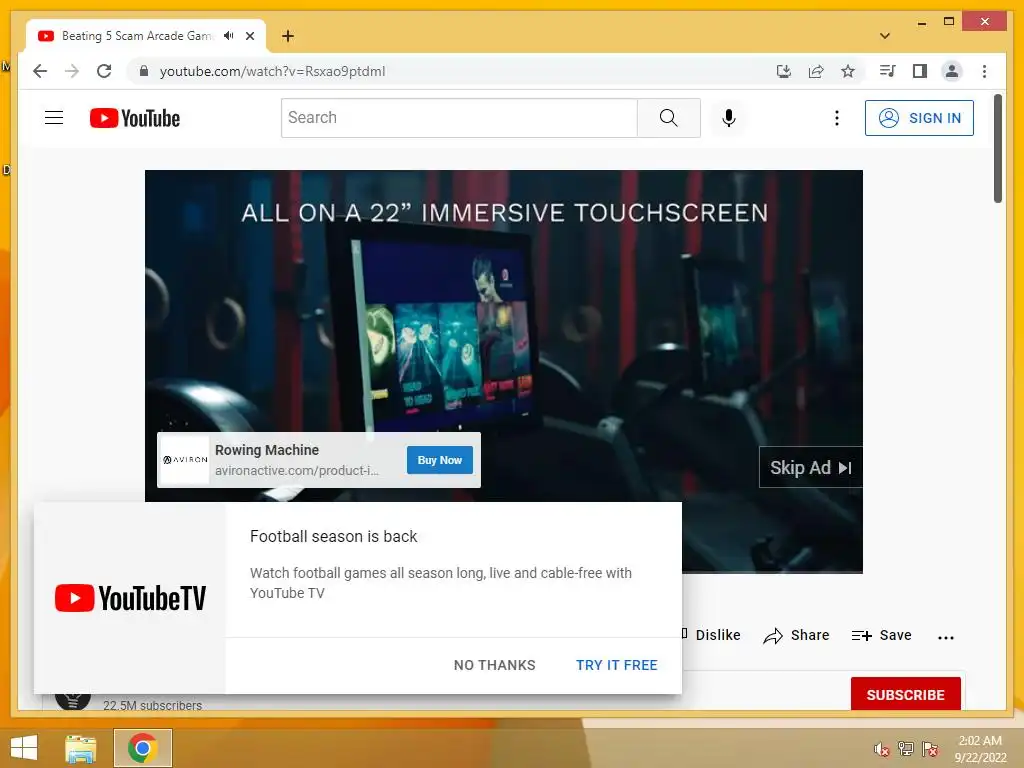The width and height of the screenshot is (1024, 768).
Task: Open File Explorer from the taskbar
Action: coord(81,748)
